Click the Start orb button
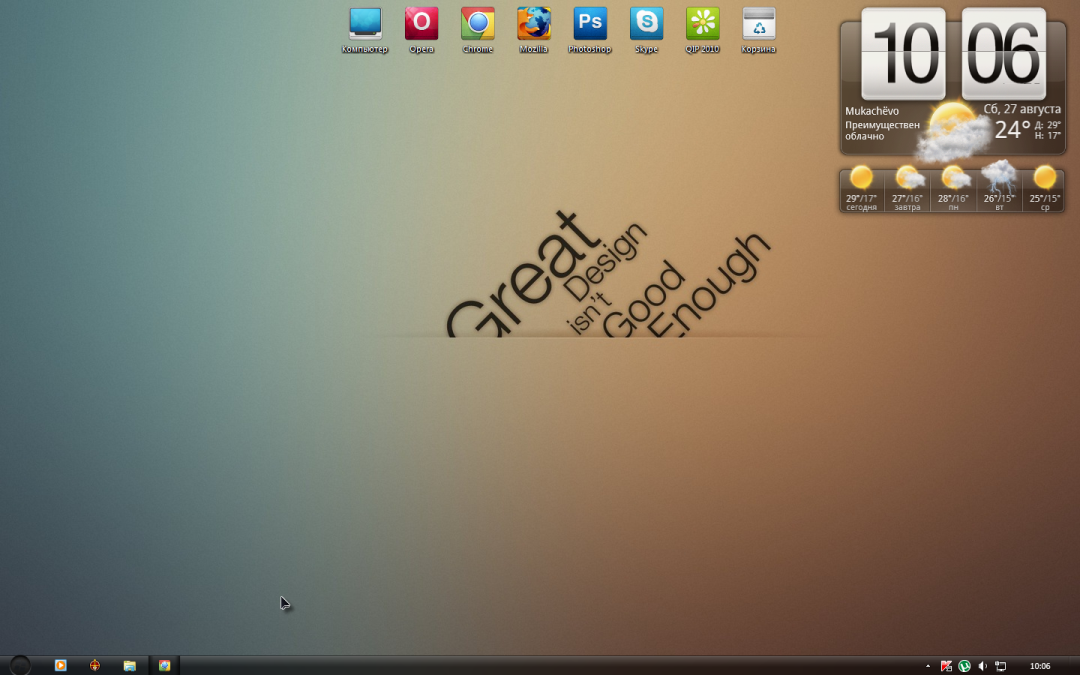1080x675 pixels. click(x=20, y=665)
